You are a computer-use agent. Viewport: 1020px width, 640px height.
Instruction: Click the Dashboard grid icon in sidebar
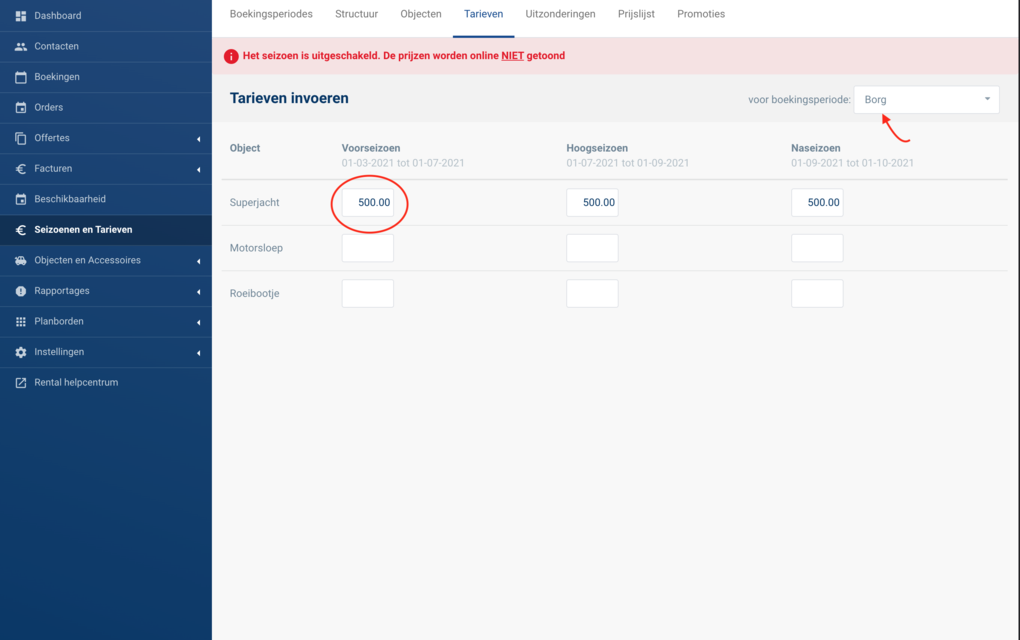21,16
